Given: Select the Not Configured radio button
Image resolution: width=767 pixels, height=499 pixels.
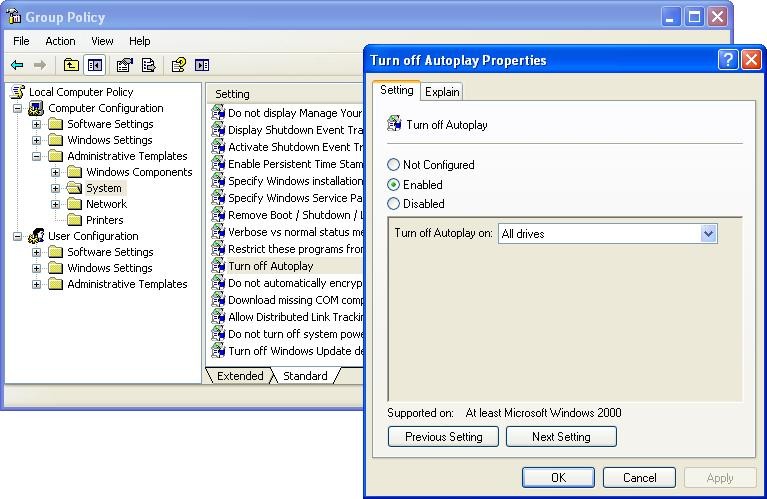Looking at the screenshot, I should click(x=394, y=165).
